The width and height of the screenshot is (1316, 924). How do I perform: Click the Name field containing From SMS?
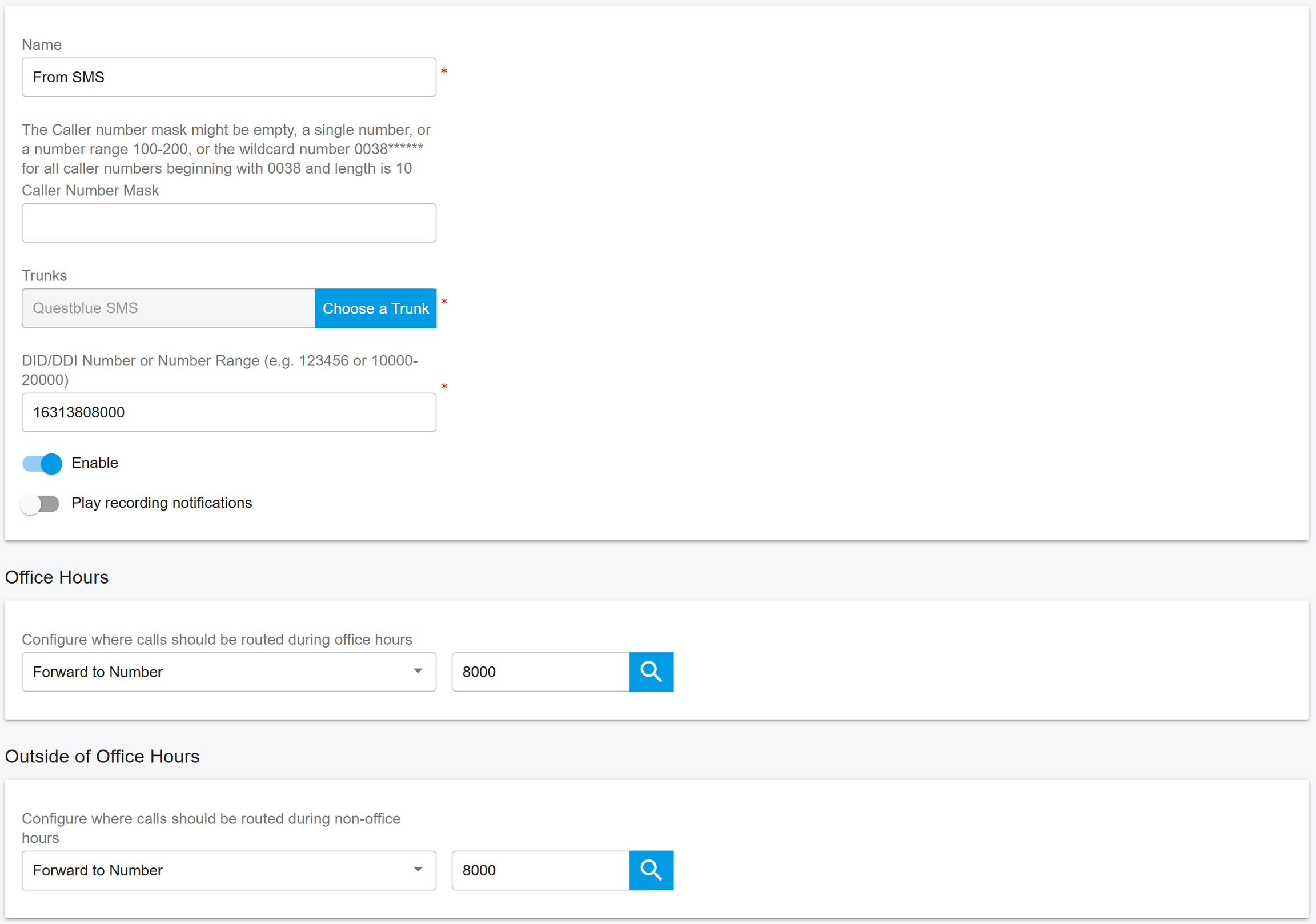click(228, 77)
